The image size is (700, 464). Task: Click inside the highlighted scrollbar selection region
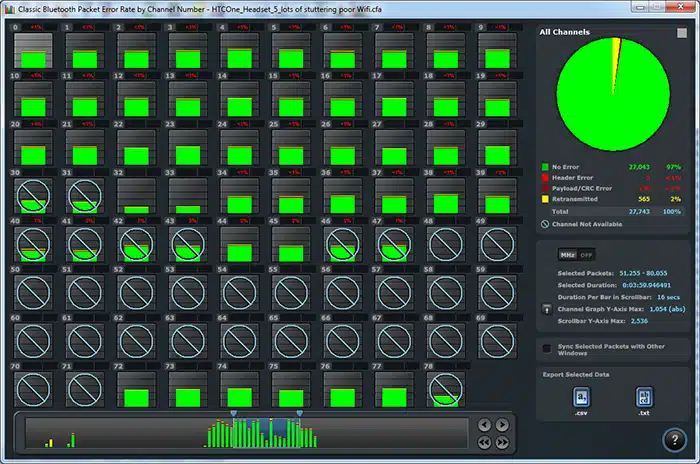click(x=266, y=432)
